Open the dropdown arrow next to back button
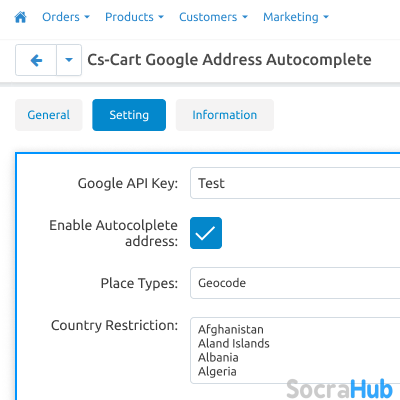This screenshot has width=400, height=400. [x=69, y=60]
